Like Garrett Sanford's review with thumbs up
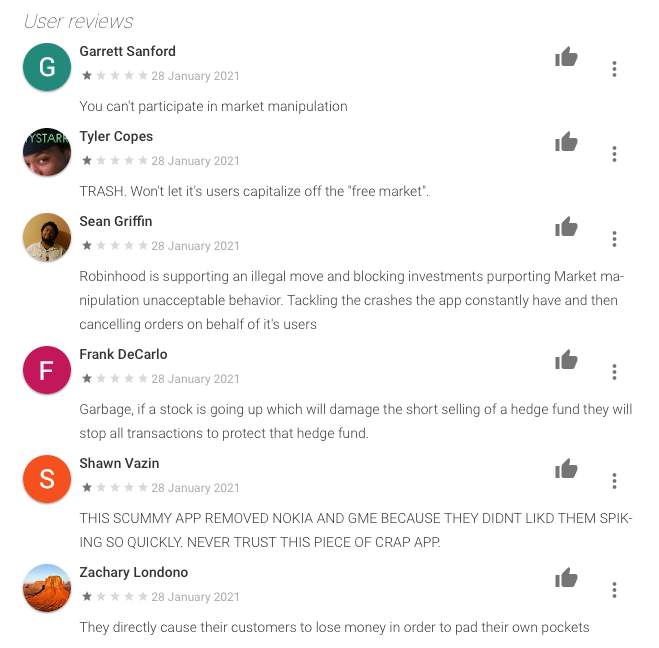This screenshot has width=659, height=648. tap(566, 58)
